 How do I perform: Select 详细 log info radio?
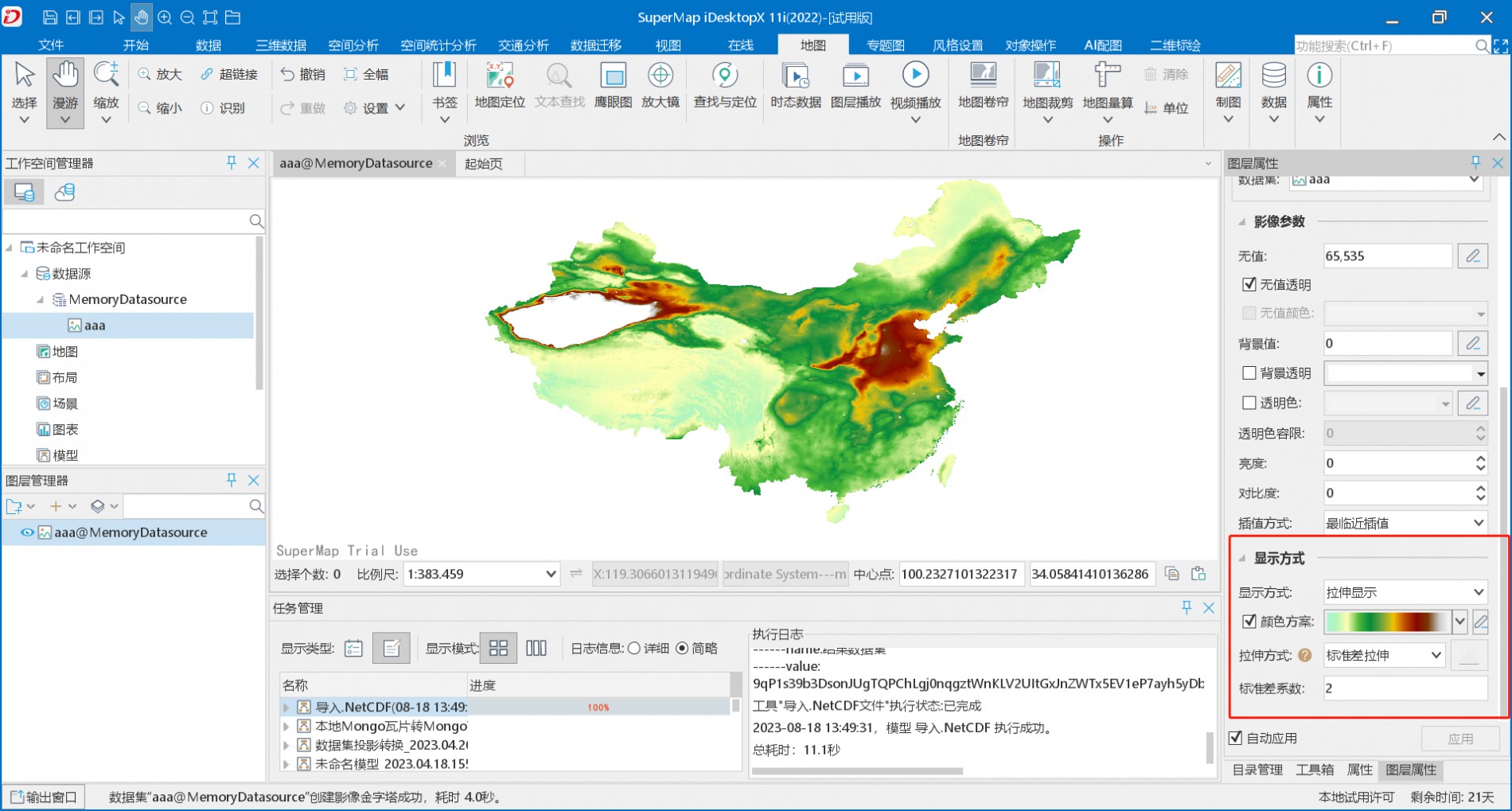[x=634, y=648]
